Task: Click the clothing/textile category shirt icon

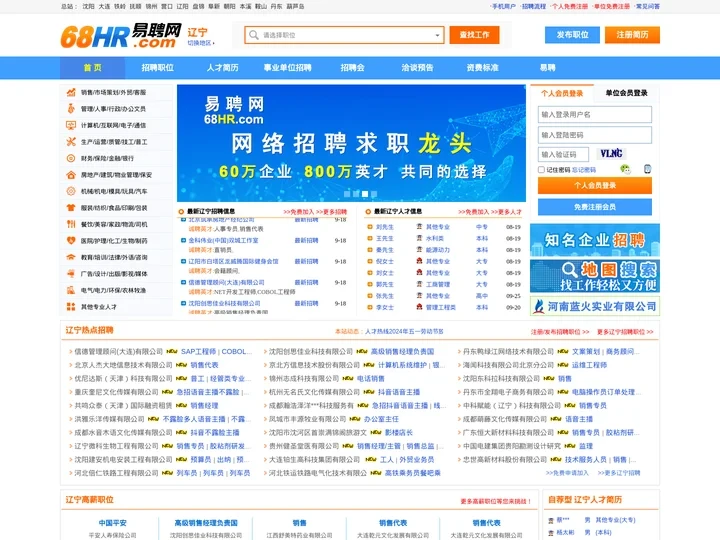Action: [x=71, y=208]
